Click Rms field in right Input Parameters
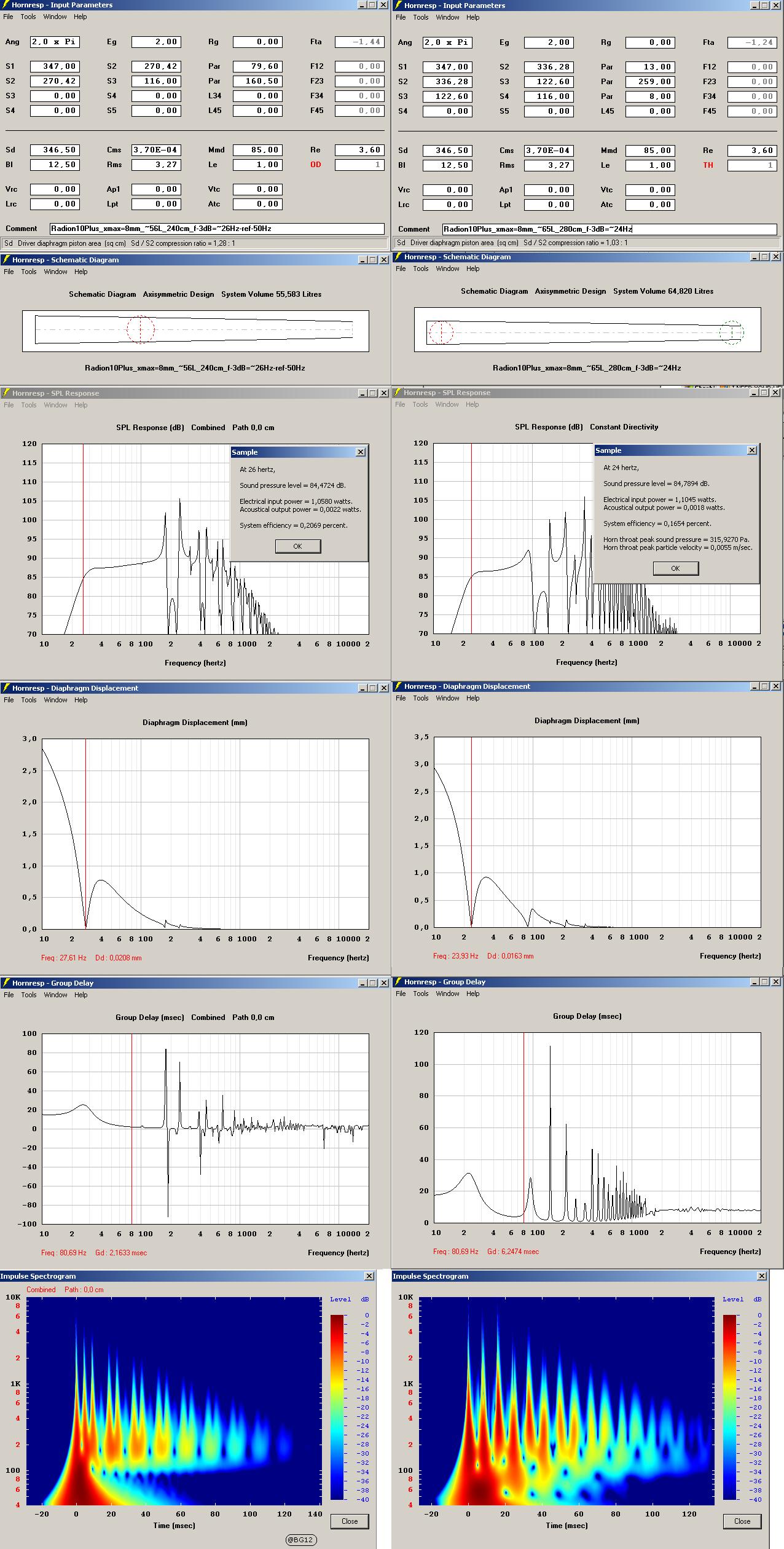Viewport: 784px width, 1549px height. point(548,165)
